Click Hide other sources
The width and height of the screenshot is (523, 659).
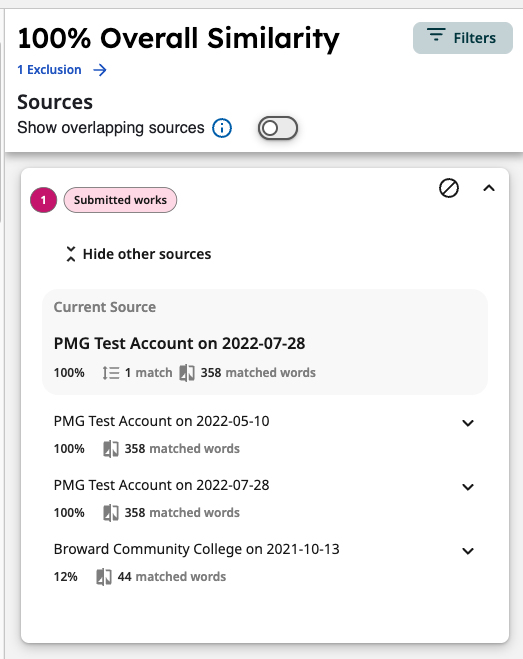click(147, 254)
